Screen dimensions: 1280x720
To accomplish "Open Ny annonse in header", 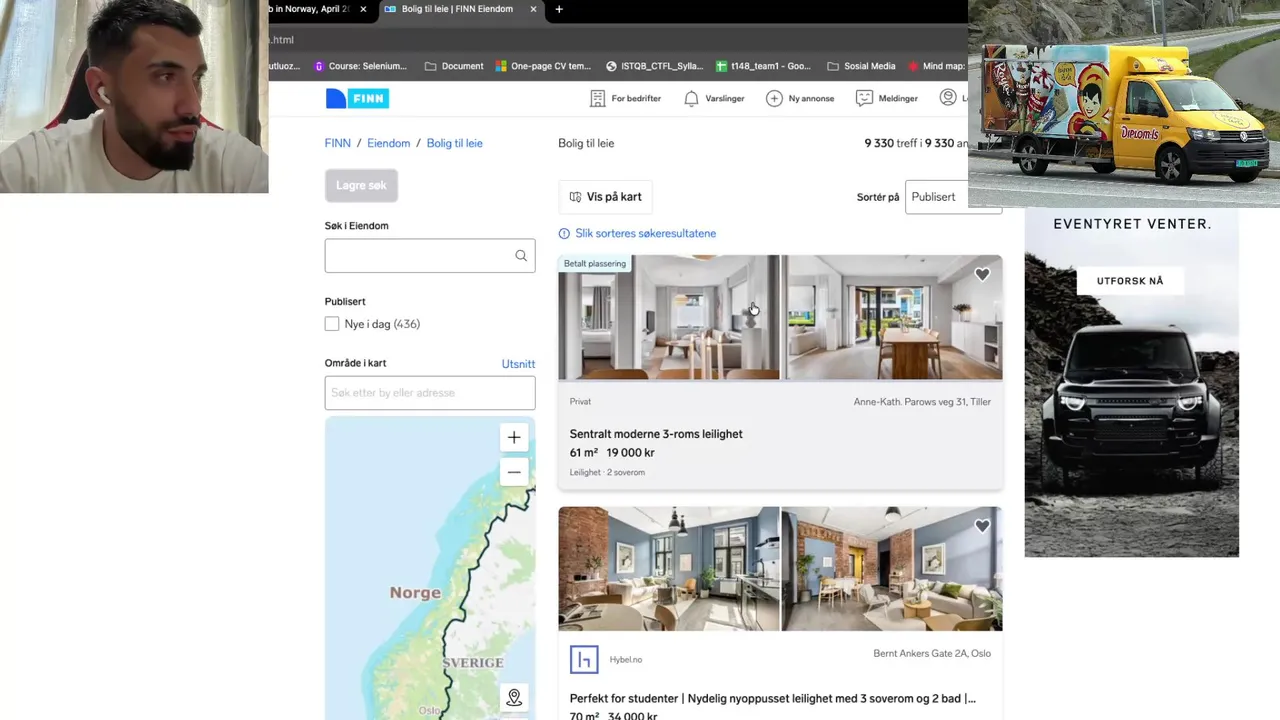I will [800, 98].
